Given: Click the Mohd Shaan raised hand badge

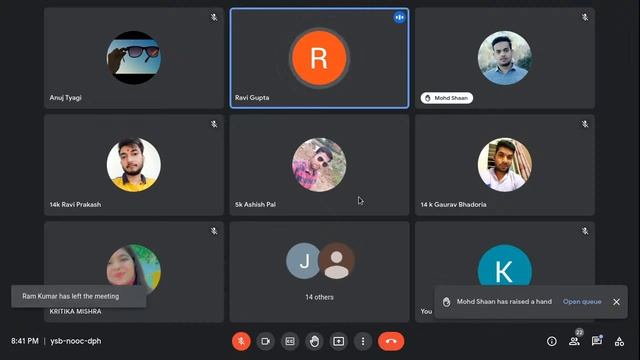Looking at the screenshot, I should 447,98.
